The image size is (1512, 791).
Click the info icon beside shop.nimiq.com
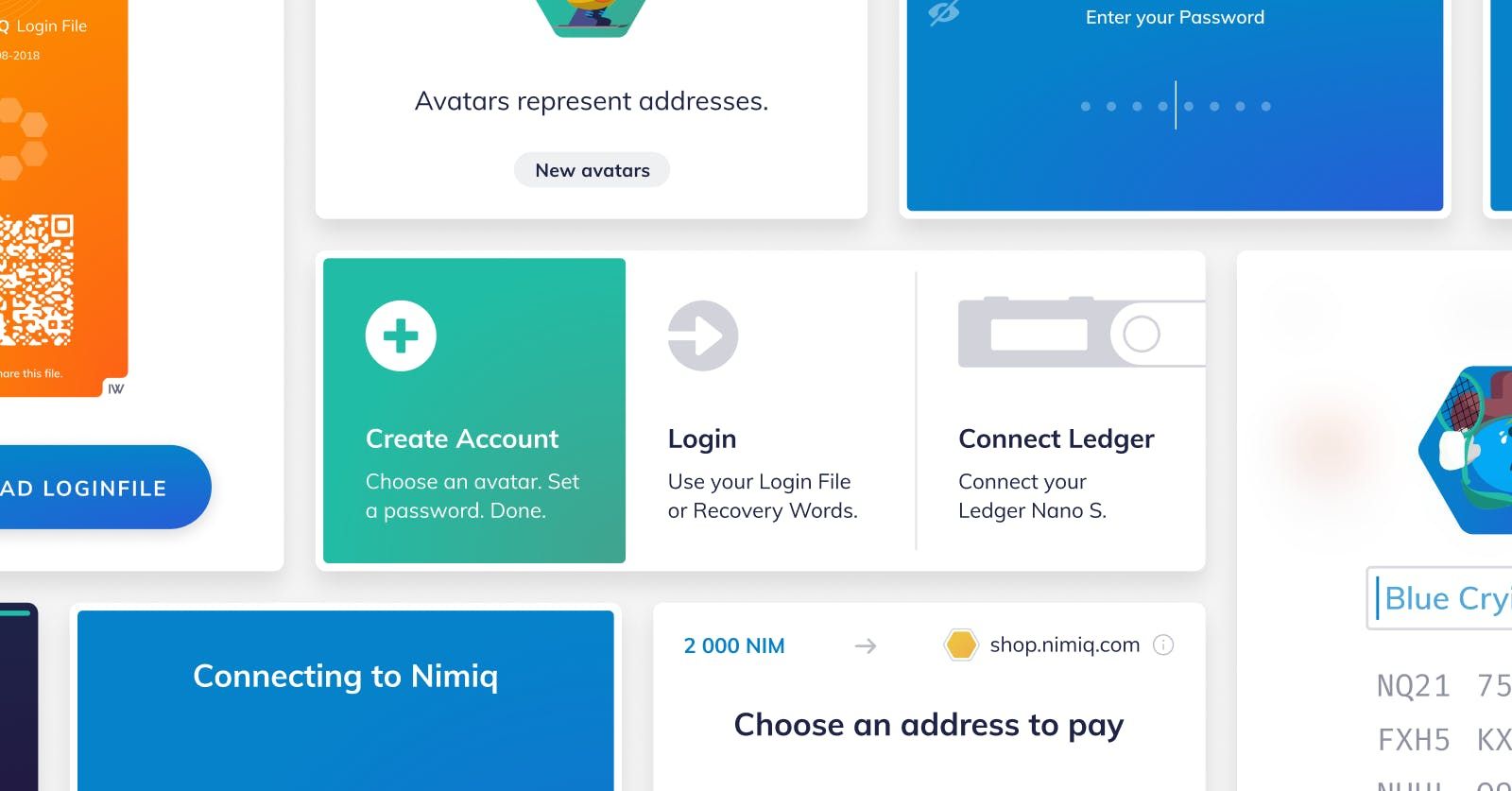click(1163, 645)
